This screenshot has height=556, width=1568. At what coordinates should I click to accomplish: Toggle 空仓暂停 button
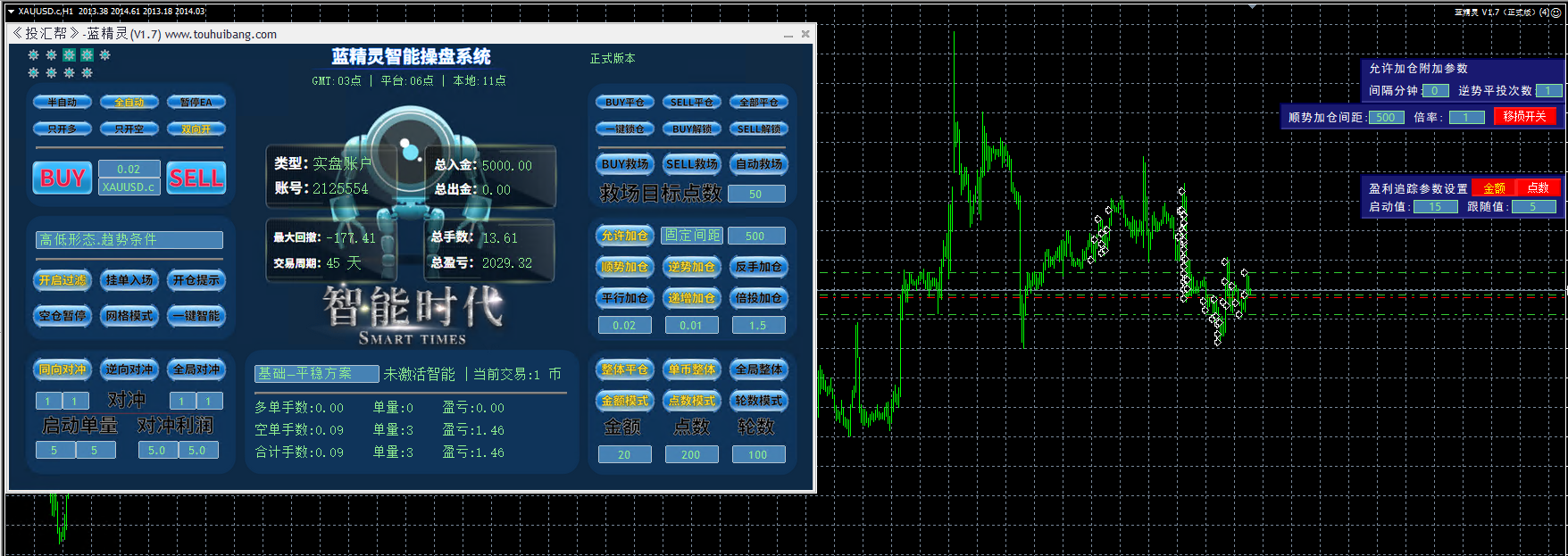(63, 316)
